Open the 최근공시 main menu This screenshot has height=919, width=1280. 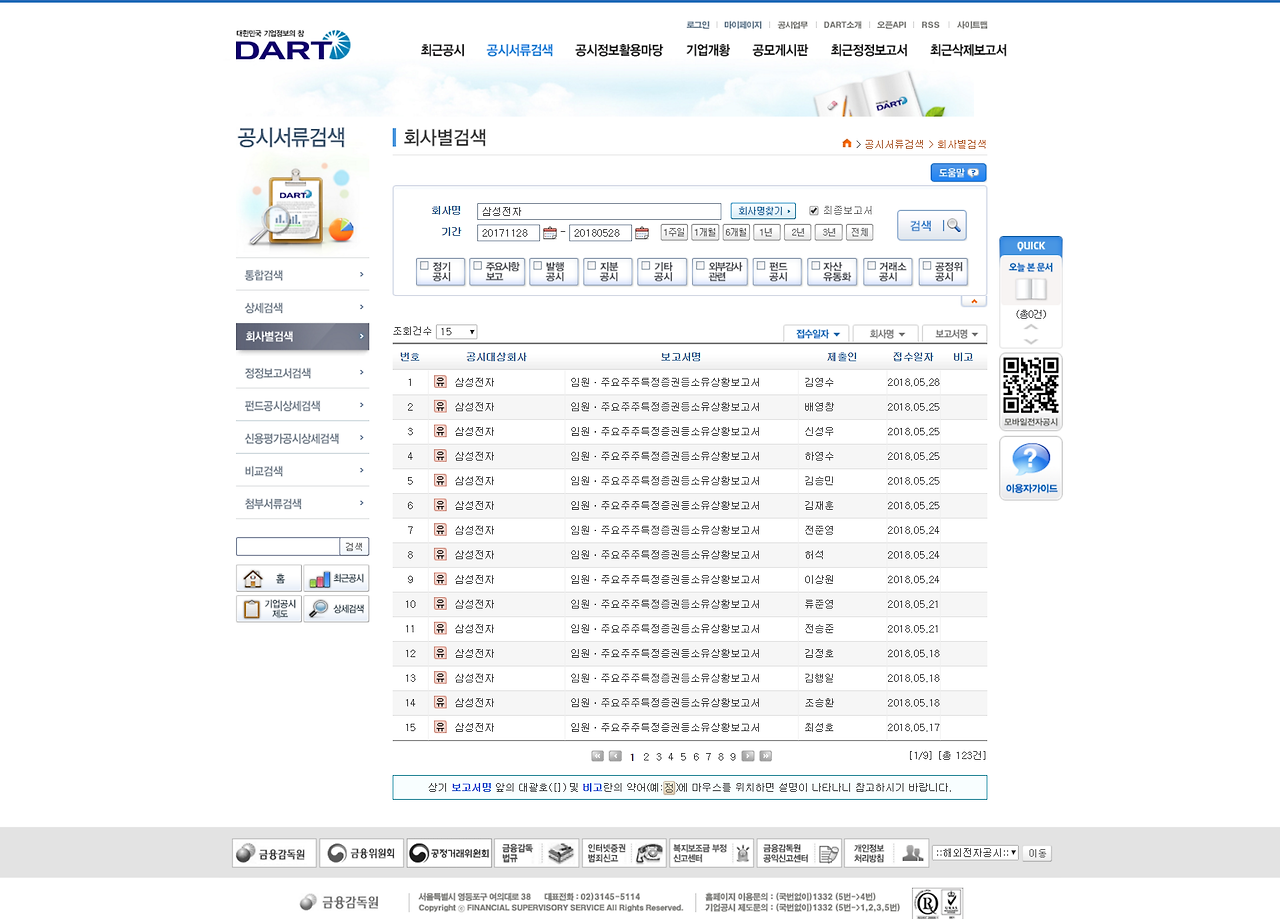pos(443,50)
